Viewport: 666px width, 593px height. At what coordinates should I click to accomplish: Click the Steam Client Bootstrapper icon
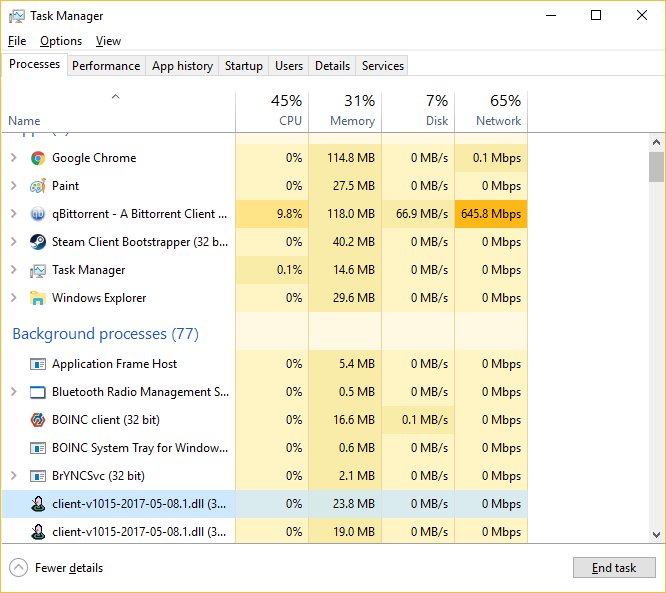point(38,242)
